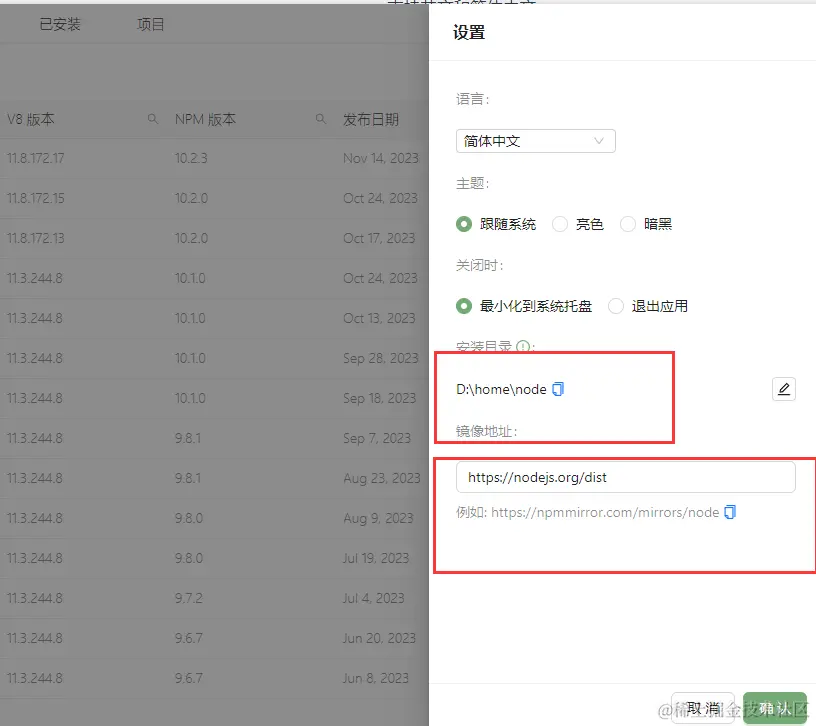This screenshot has width=816, height=726.
Task: Select the row dated Sep 18, 2023
Action: click(x=214, y=398)
